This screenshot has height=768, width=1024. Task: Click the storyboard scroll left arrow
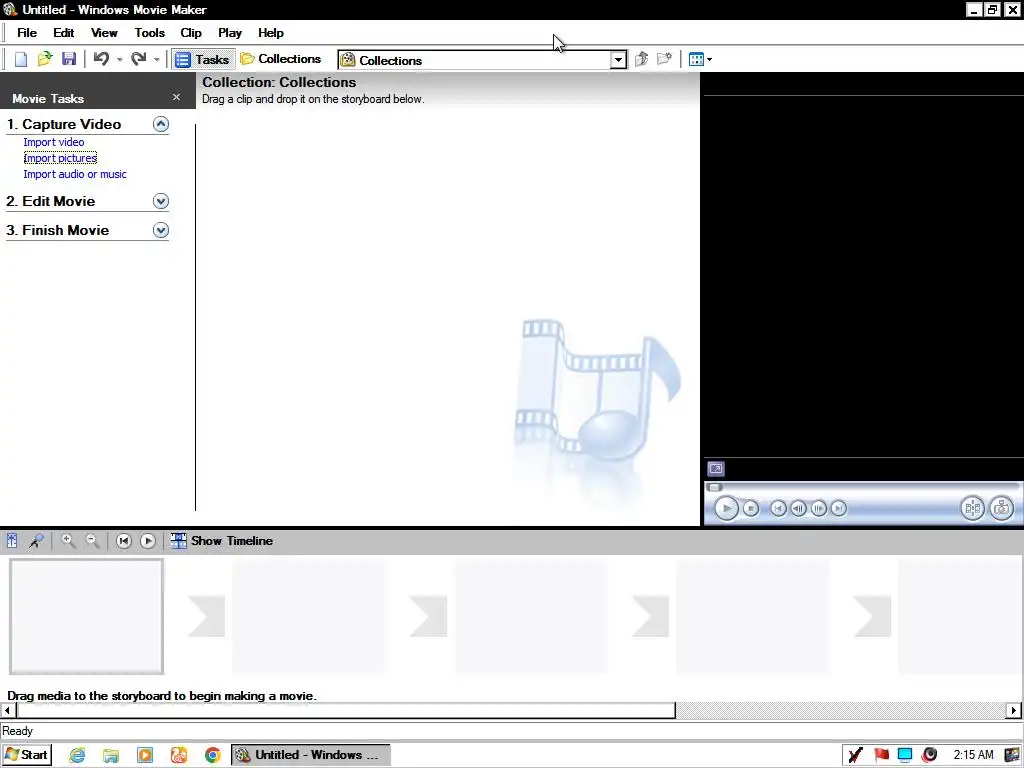(x=8, y=710)
